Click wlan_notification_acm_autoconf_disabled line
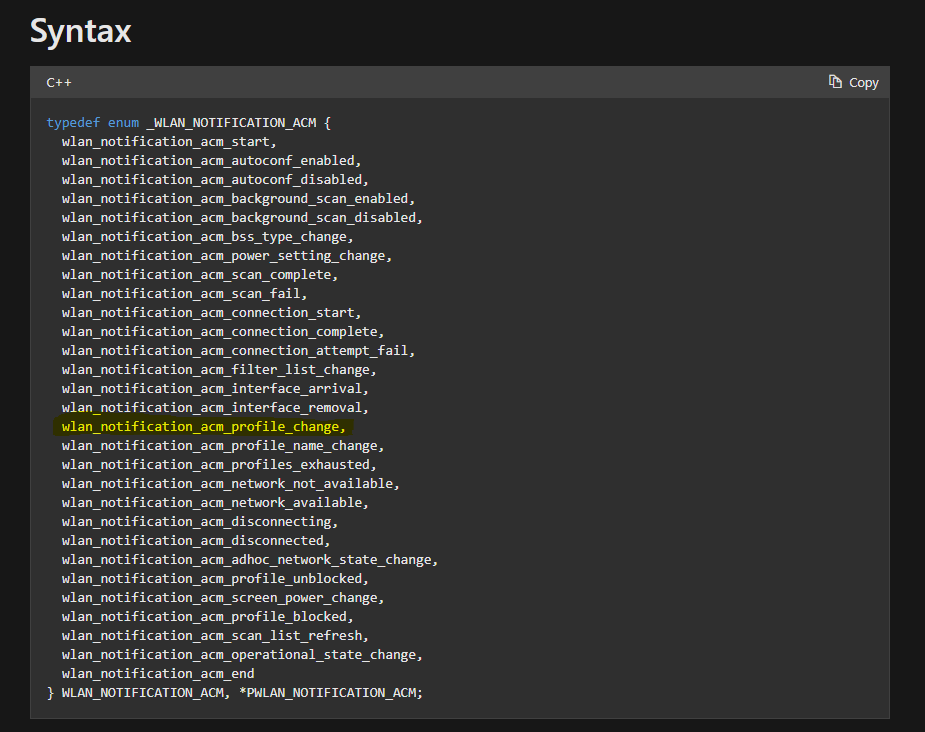Viewport: 925px width, 732px height. coord(215,179)
